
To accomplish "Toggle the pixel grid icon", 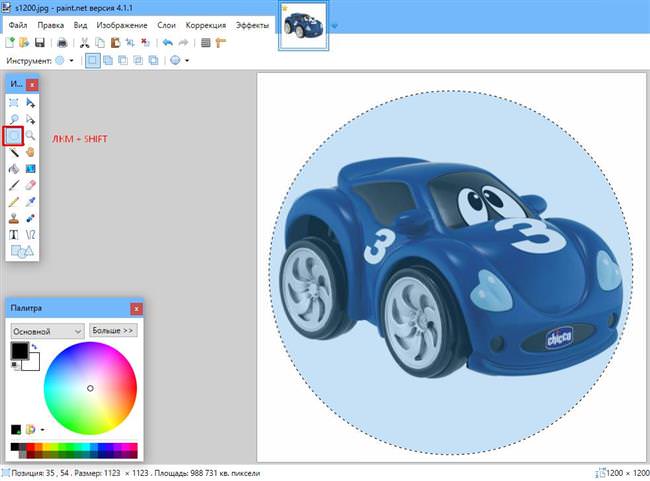I will pyautogui.click(x=206, y=42).
